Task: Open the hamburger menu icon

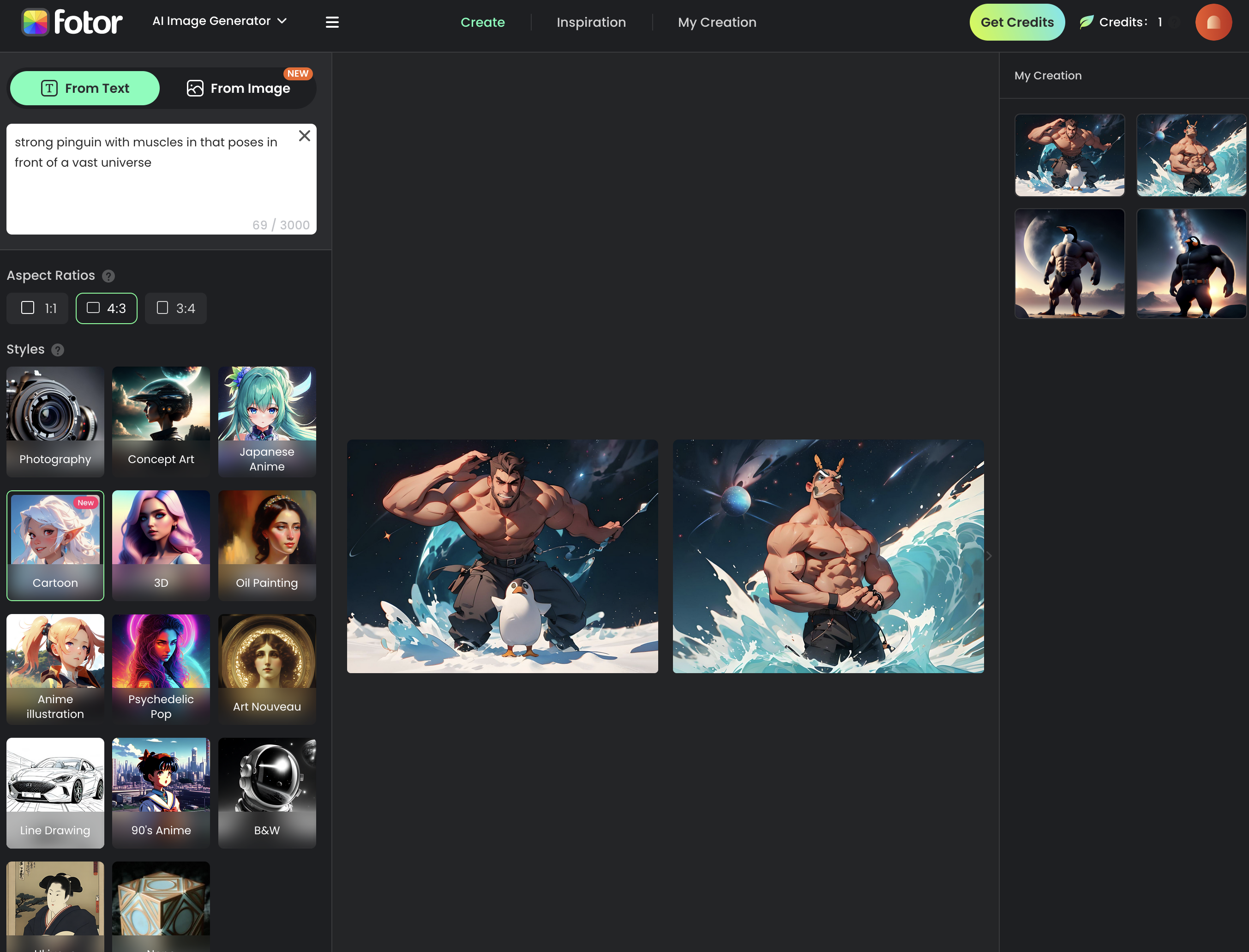Action: tap(332, 22)
